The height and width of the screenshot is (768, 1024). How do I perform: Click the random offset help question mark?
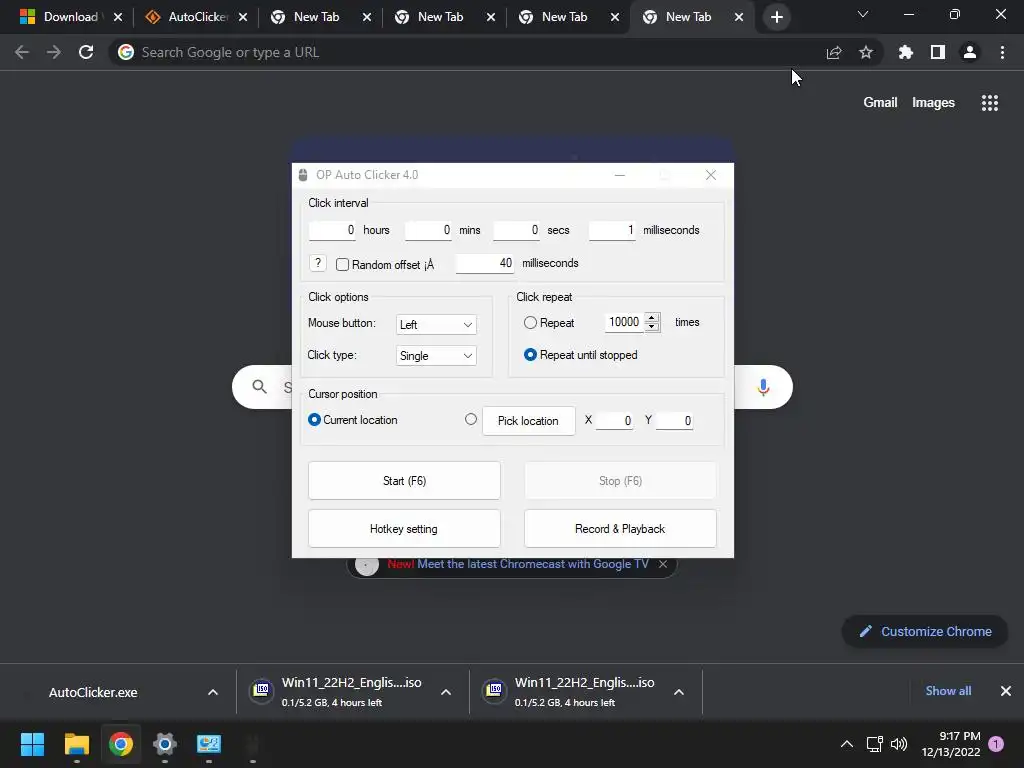[x=317, y=263]
